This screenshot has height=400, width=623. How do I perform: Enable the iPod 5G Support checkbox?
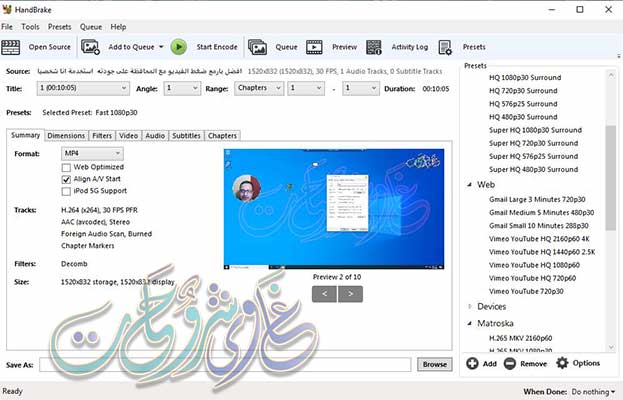[x=66, y=191]
